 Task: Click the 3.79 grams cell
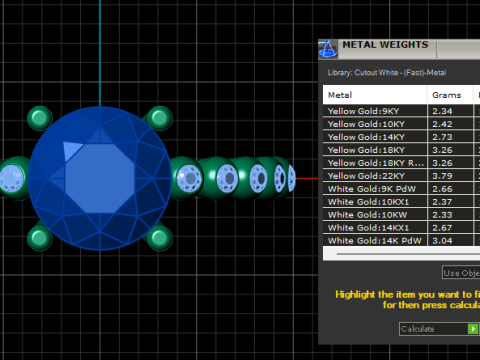(450, 176)
